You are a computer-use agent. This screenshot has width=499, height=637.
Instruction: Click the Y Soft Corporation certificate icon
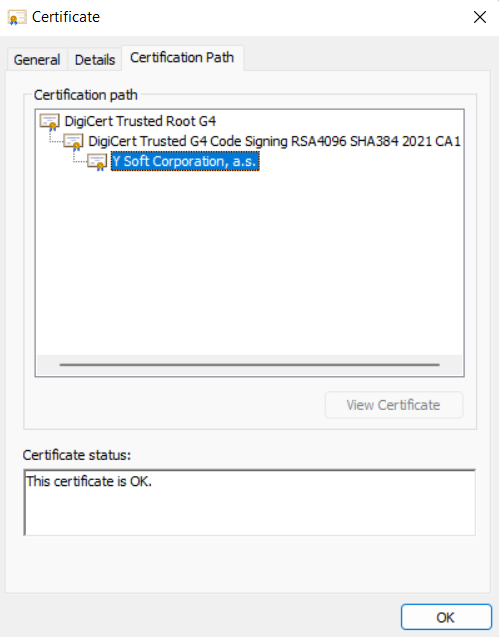tap(98, 162)
